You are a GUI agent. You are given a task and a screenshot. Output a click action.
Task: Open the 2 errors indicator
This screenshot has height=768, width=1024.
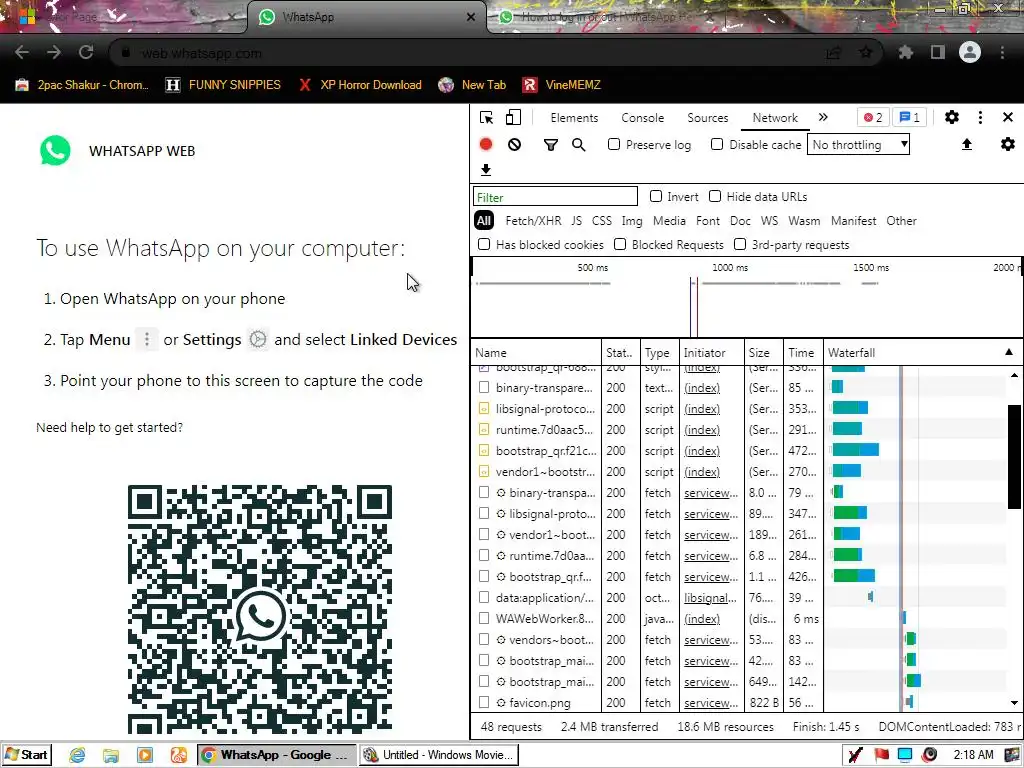coord(873,118)
